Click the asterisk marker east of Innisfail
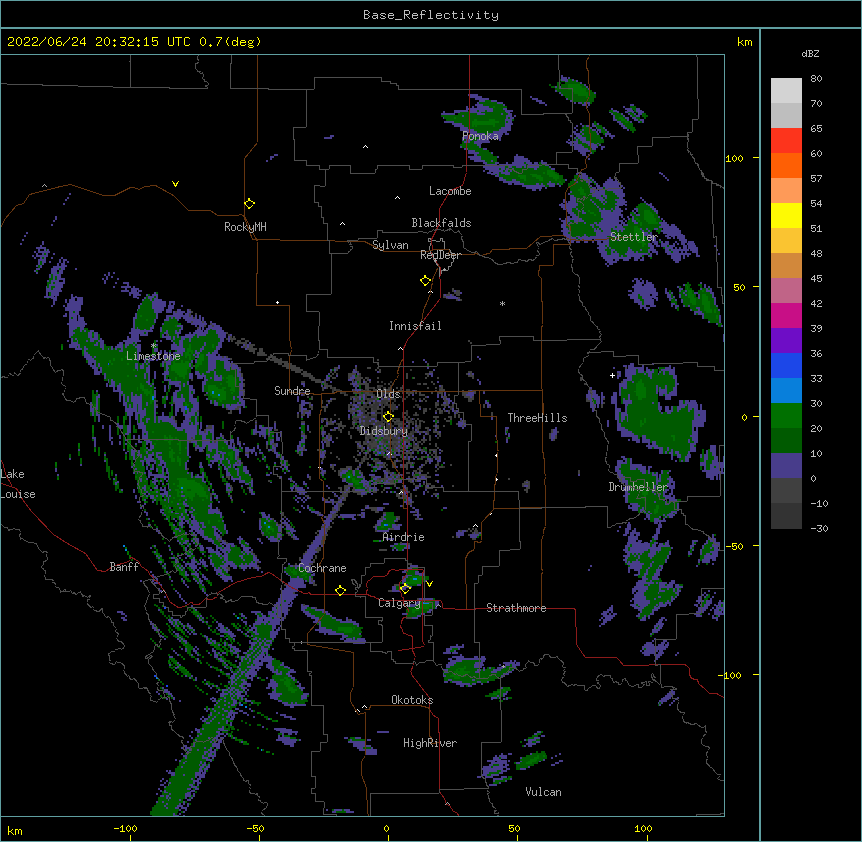The width and height of the screenshot is (862, 842). [x=502, y=304]
